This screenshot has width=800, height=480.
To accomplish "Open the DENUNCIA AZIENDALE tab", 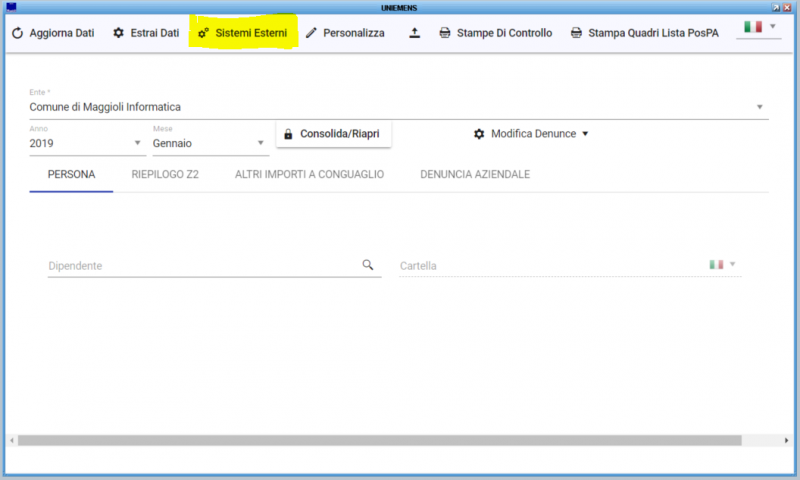I will 475,175.
